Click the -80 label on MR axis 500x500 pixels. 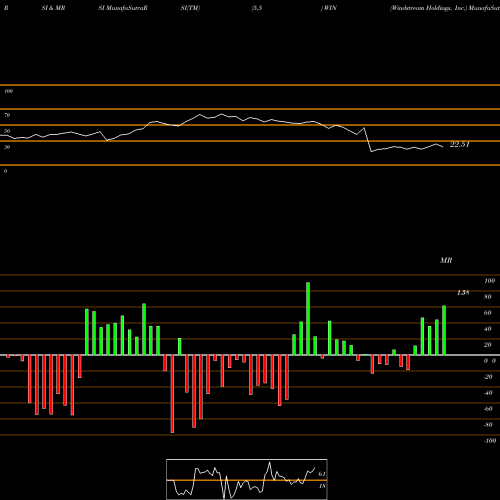[488, 425]
